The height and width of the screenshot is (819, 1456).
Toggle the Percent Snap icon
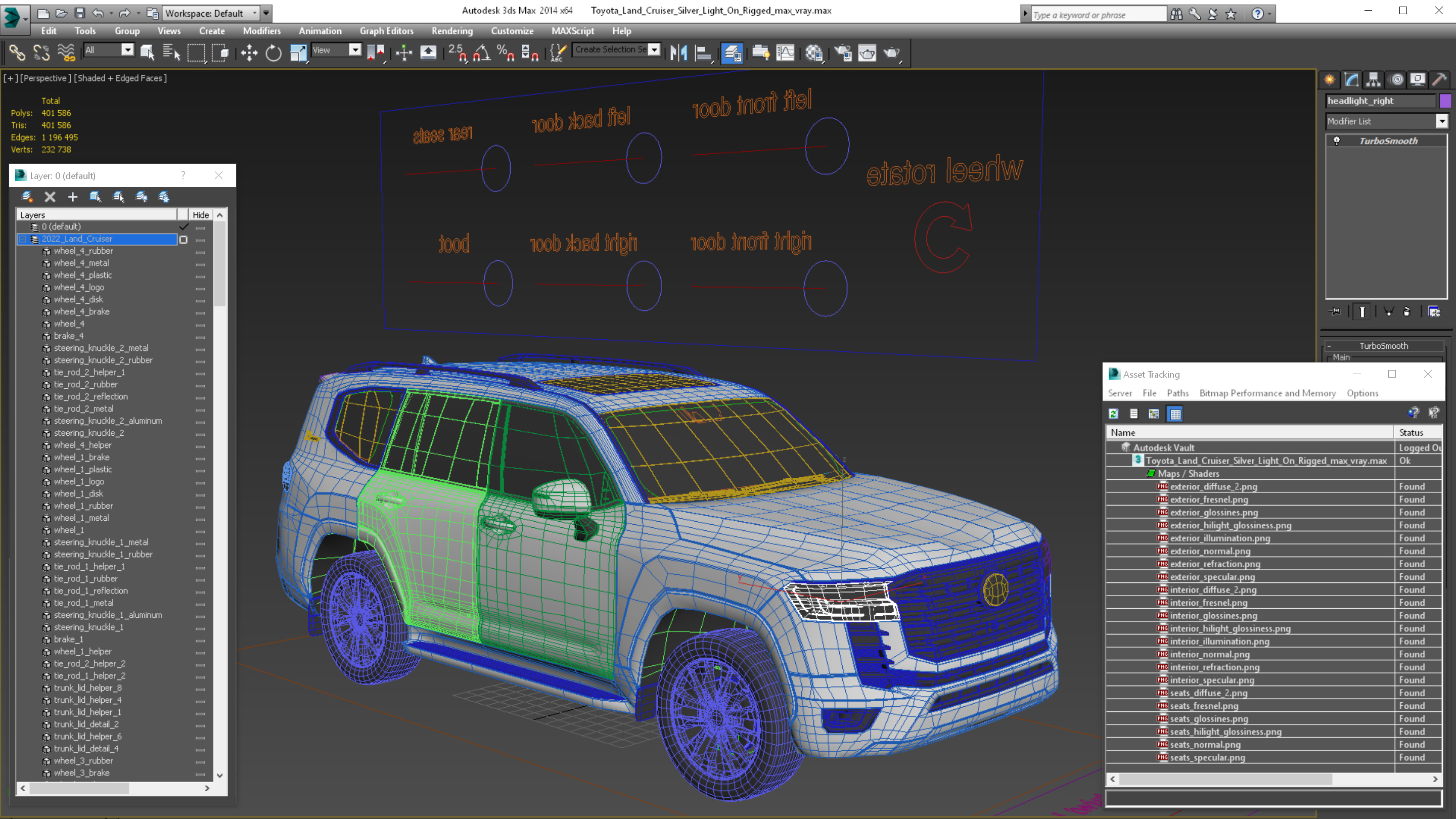tap(506, 53)
